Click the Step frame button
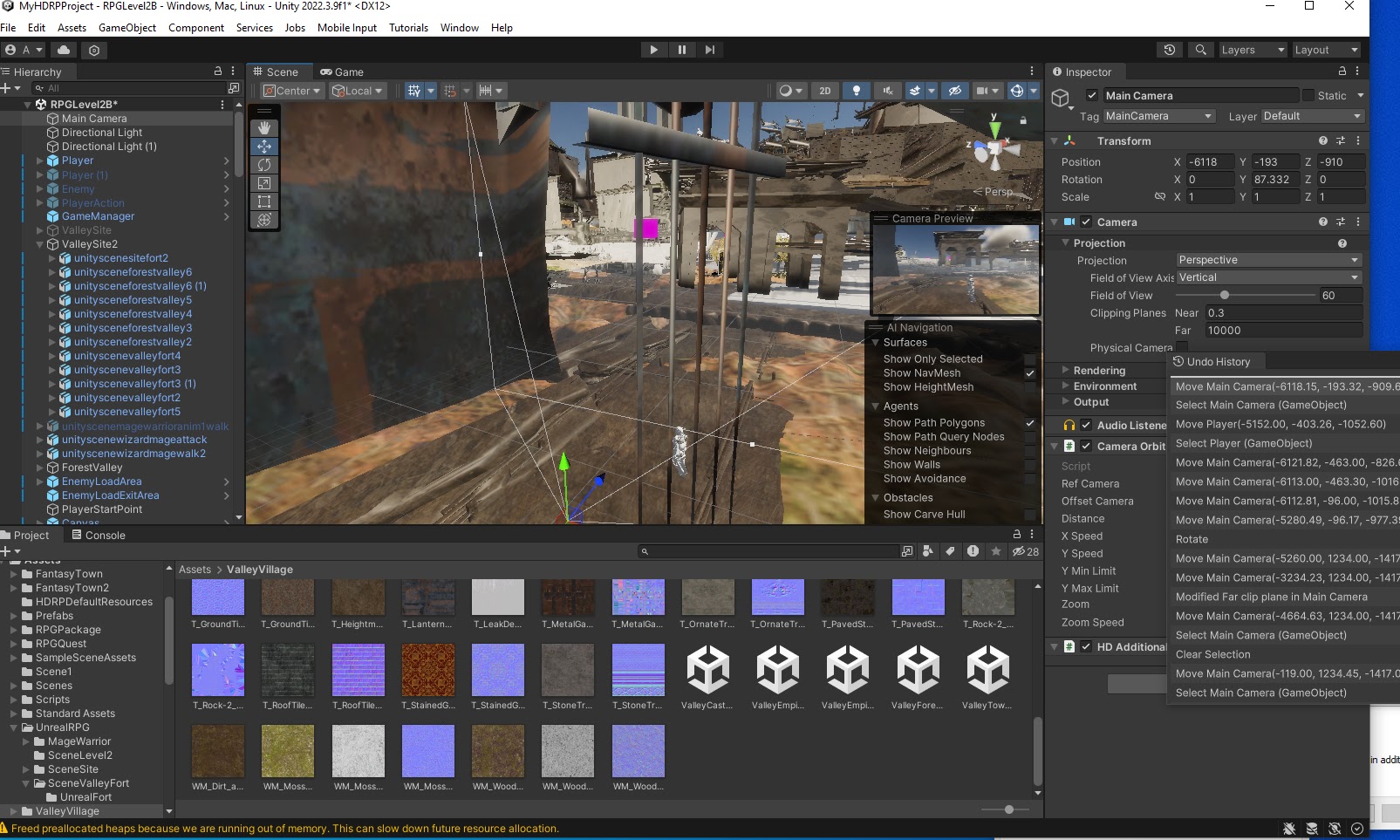 coord(710,50)
